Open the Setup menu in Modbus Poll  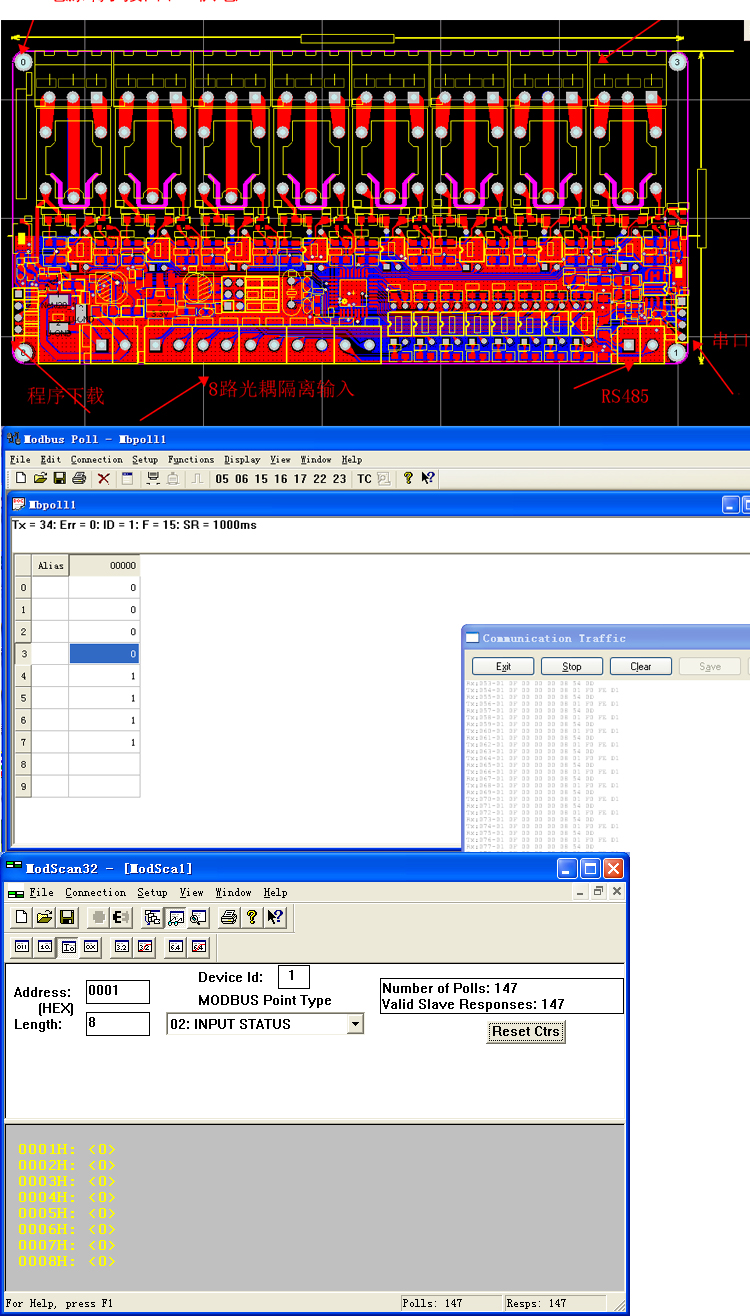[145, 460]
